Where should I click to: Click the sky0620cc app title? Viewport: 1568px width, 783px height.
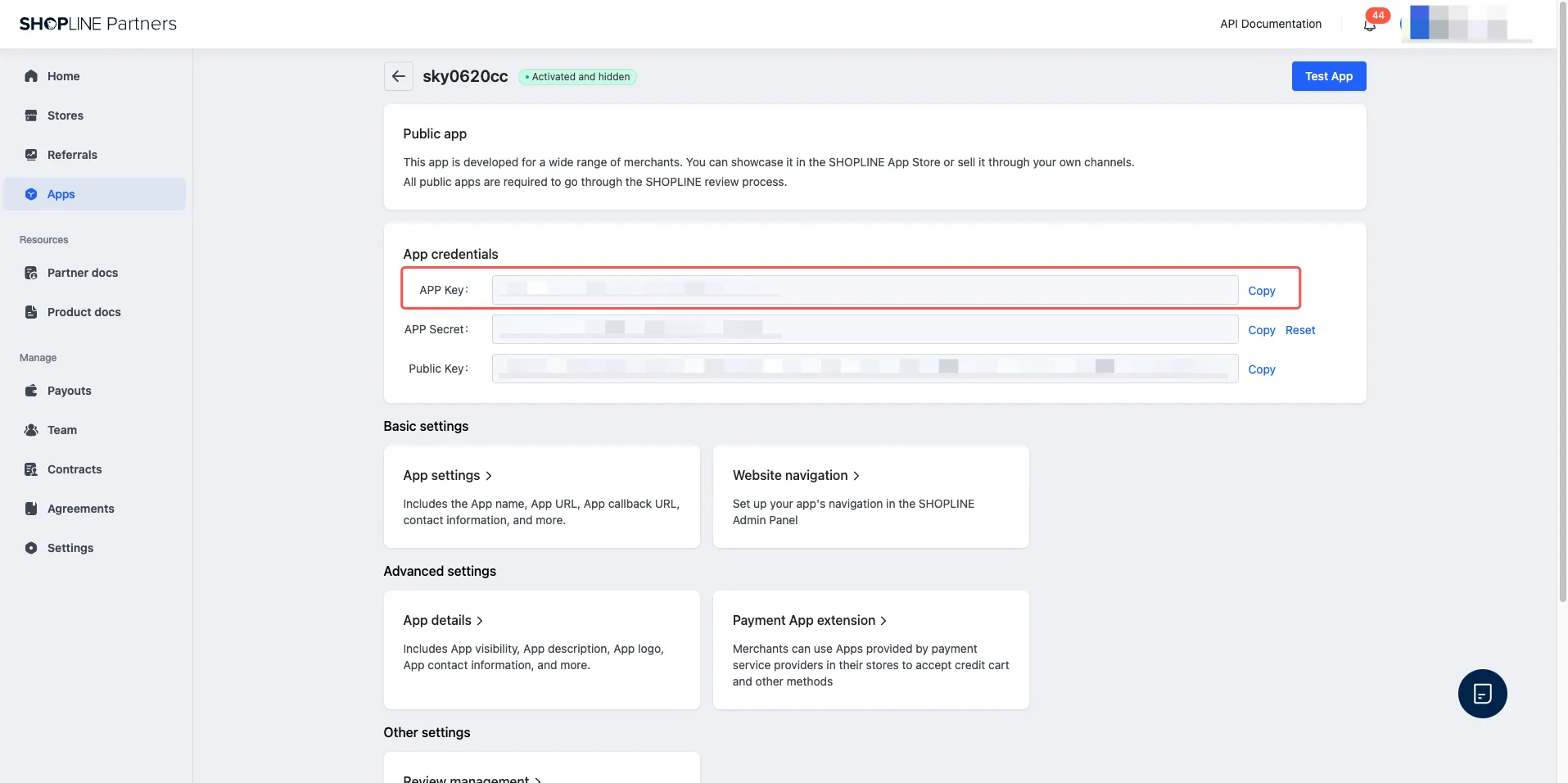pos(465,76)
